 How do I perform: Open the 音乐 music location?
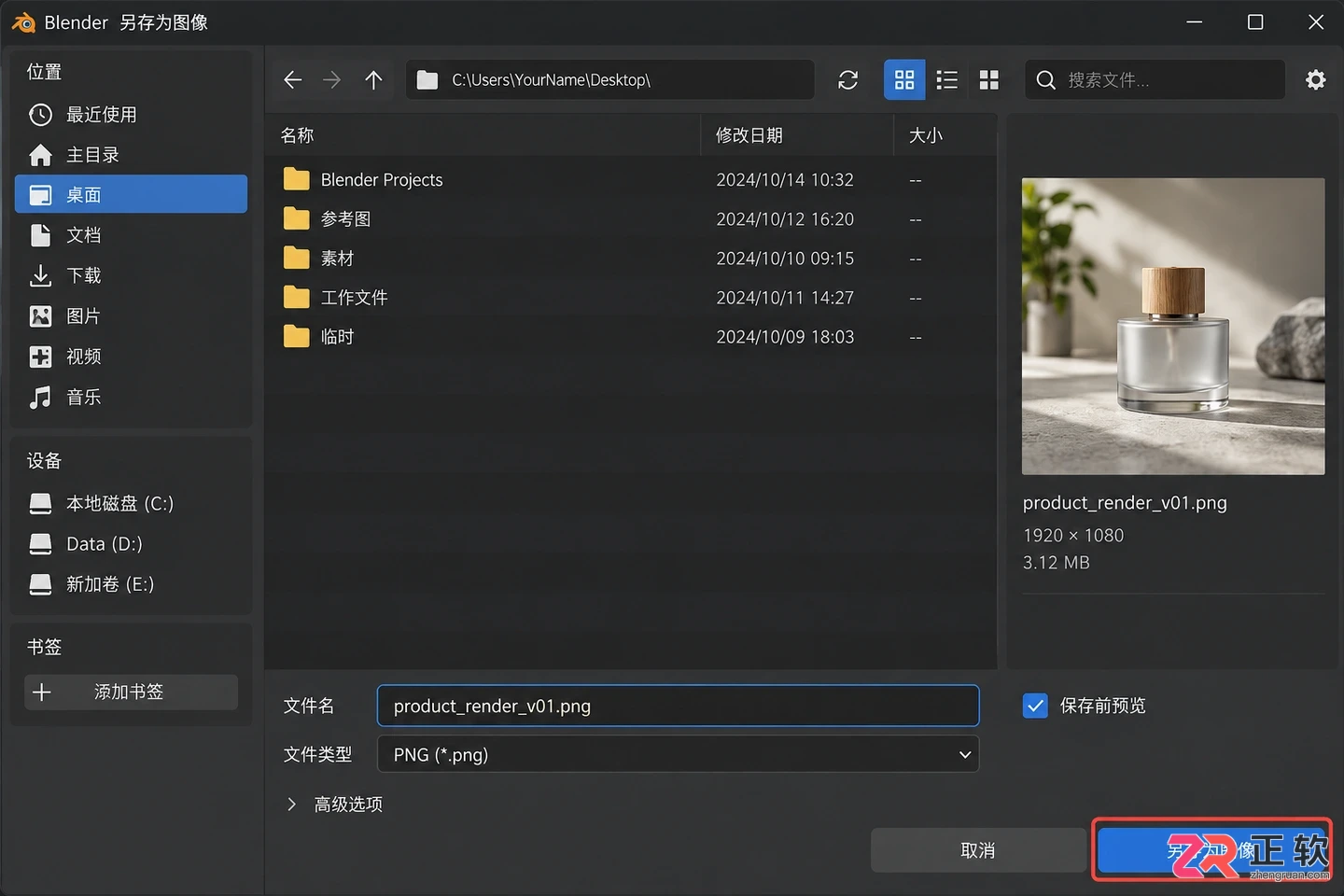(x=131, y=398)
